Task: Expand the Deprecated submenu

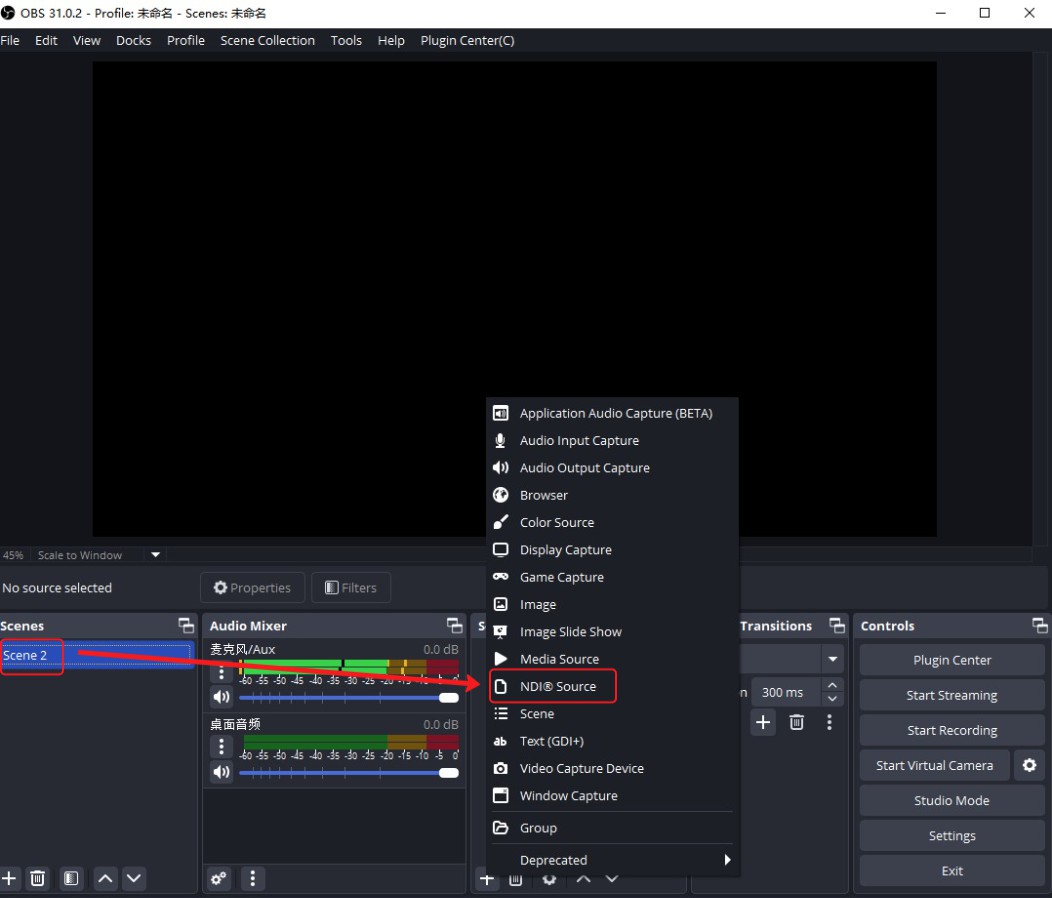Action: tap(612, 860)
